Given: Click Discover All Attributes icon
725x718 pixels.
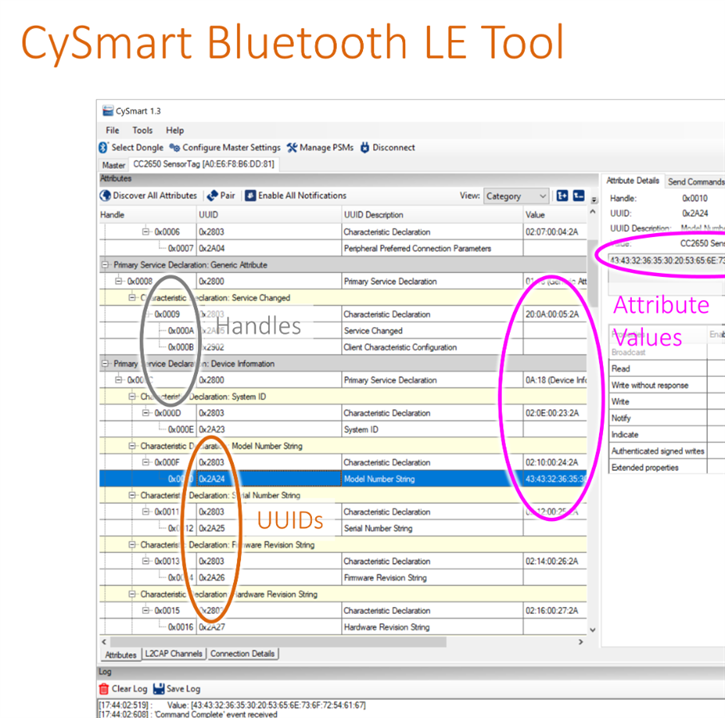Looking at the screenshot, I should [105, 196].
